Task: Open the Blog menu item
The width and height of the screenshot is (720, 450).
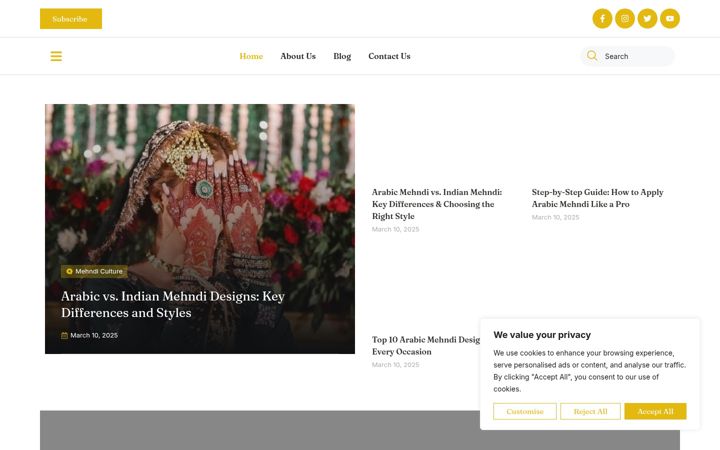Action: tap(342, 56)
